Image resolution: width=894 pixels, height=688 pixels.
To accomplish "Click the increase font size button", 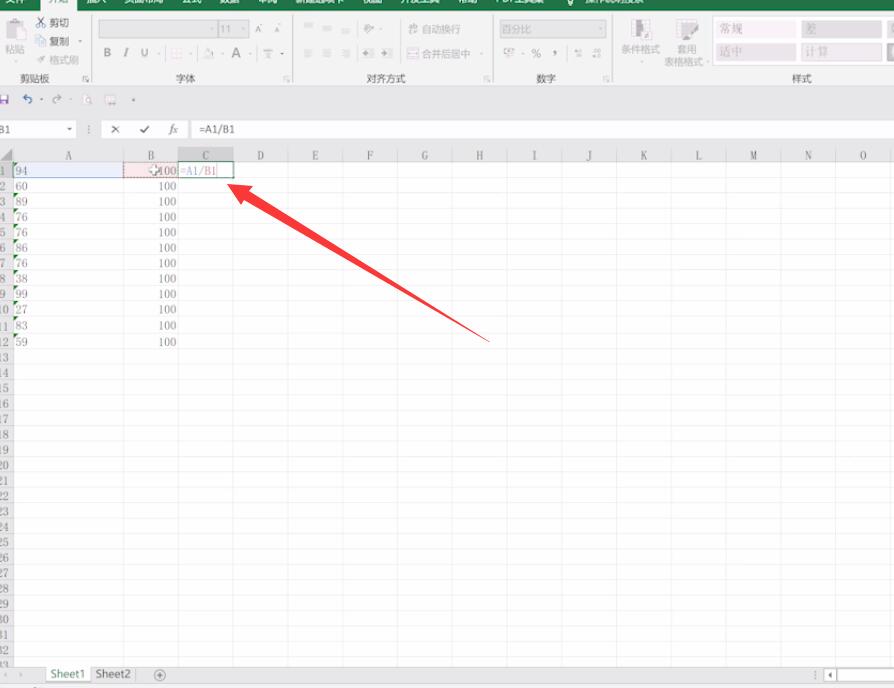I will tap(258, 29).
